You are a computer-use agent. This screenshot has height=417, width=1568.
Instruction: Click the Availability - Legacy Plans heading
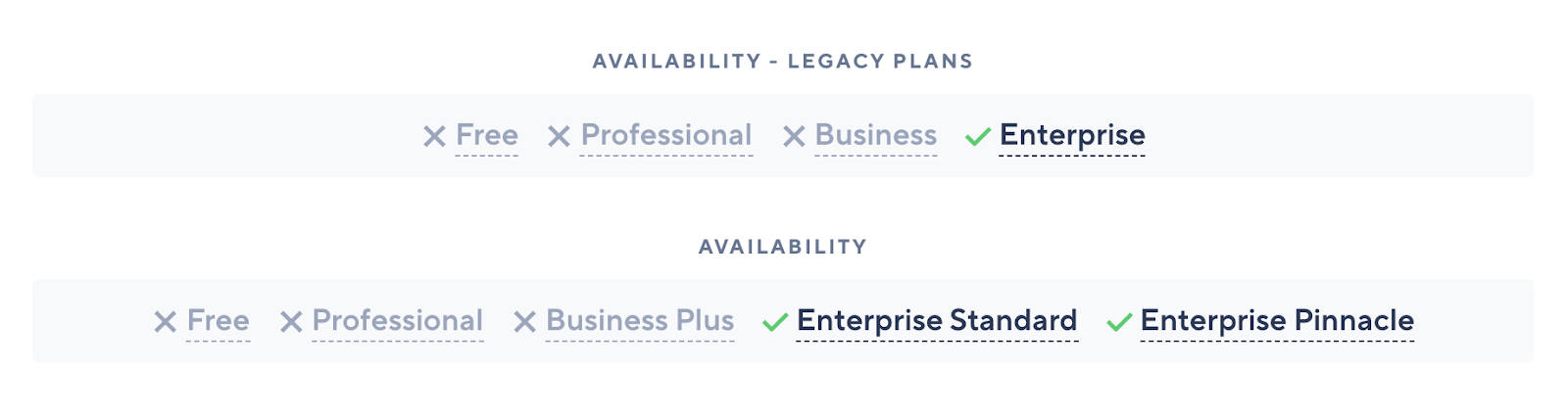click(x=783, y=61)
